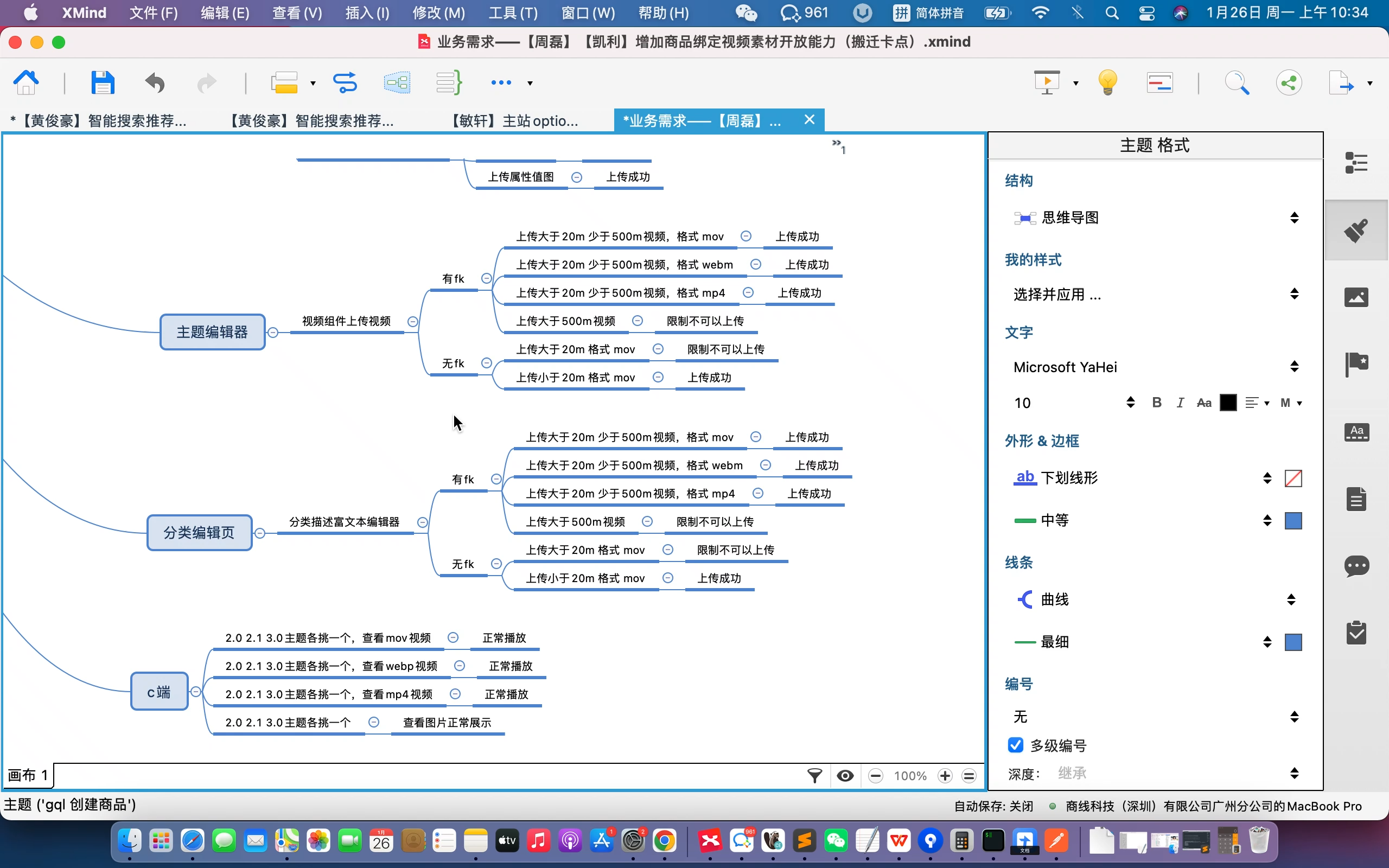This screenshot has height=868, width=1389.
Task: Open the numbering 无 dropdown
Action: [x=1156, y=717]
